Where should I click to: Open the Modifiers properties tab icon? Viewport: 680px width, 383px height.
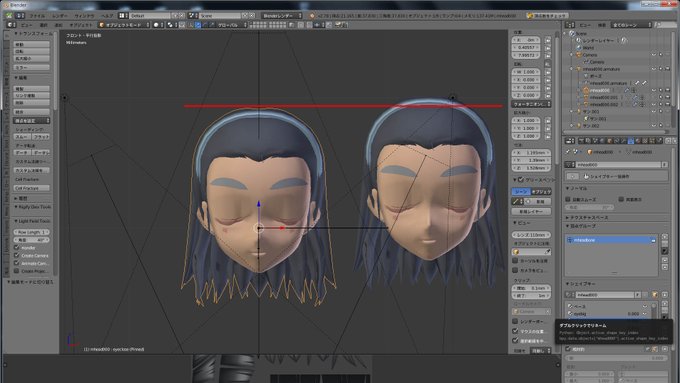[x=623, y=141]
